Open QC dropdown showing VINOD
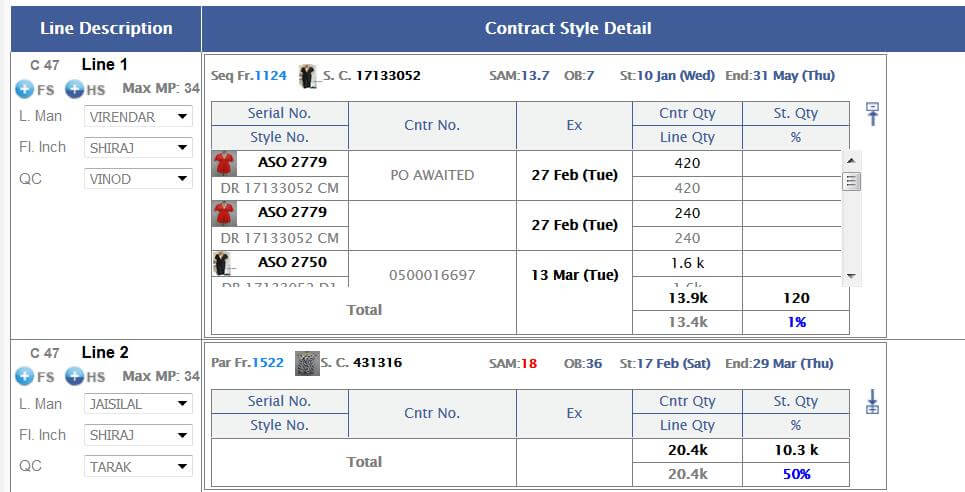The height and width of the screenshot is (492, 965). (138, 179)
